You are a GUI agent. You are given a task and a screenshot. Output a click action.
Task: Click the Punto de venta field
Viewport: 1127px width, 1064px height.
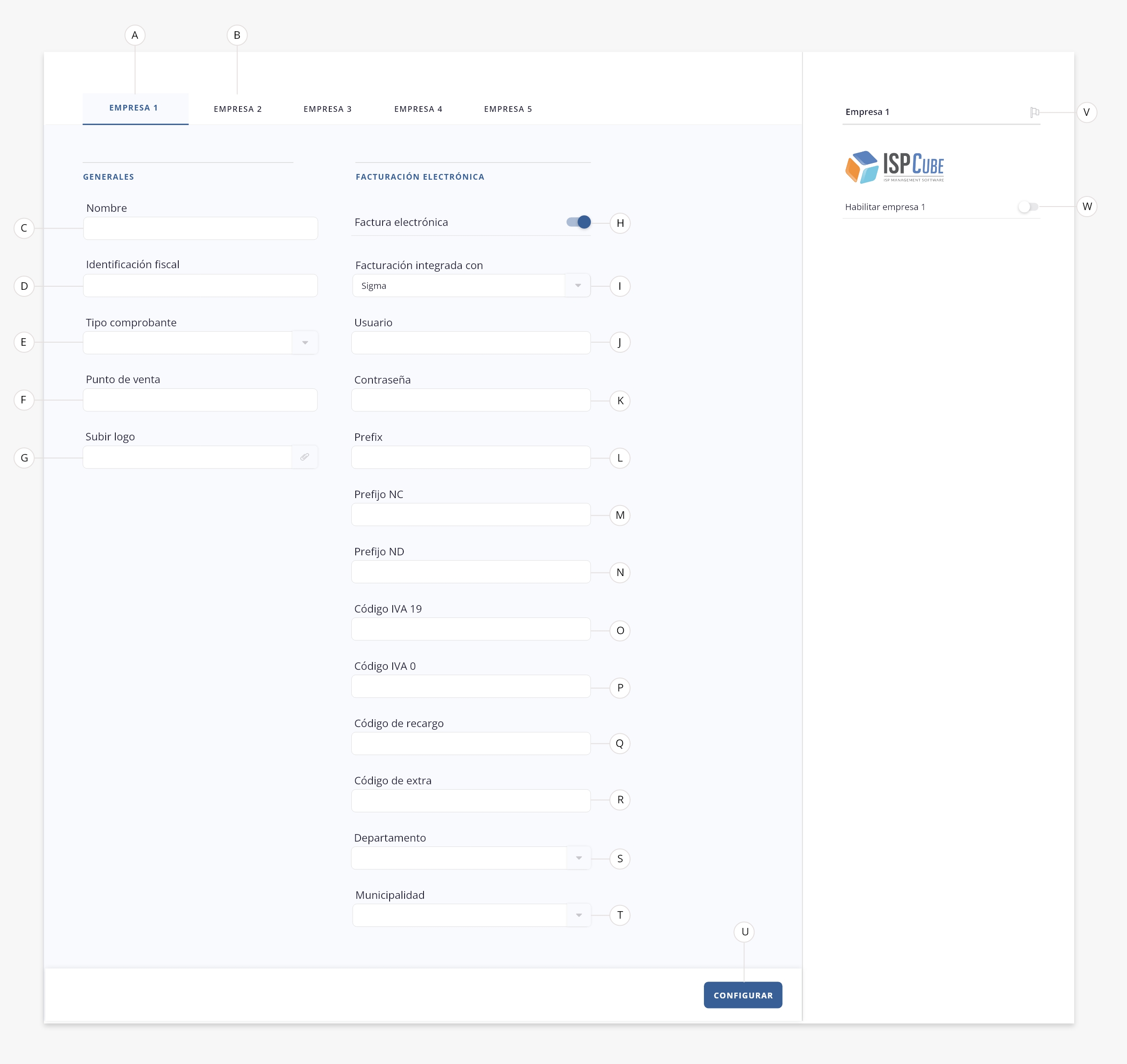[200, 400]
